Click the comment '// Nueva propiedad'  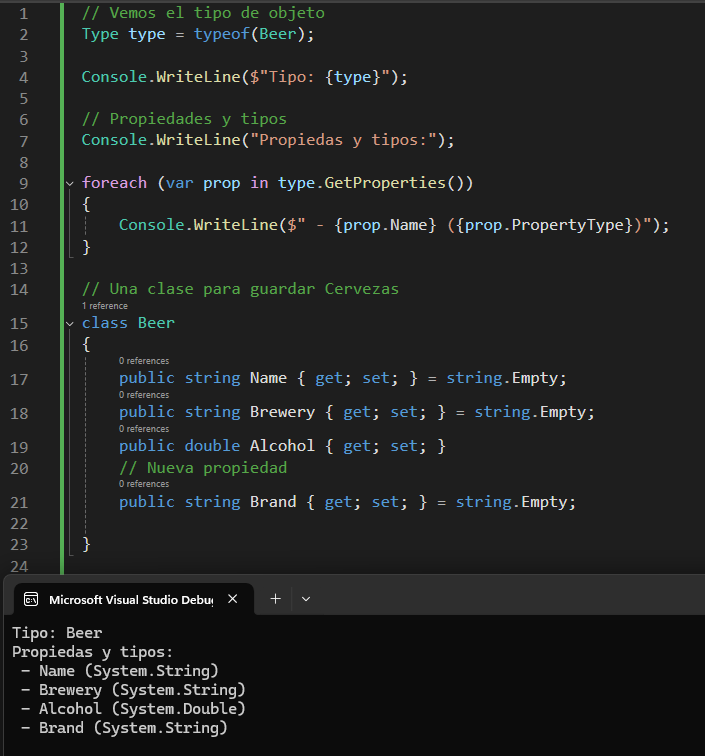pyautogui.click(x=203, y=468)
